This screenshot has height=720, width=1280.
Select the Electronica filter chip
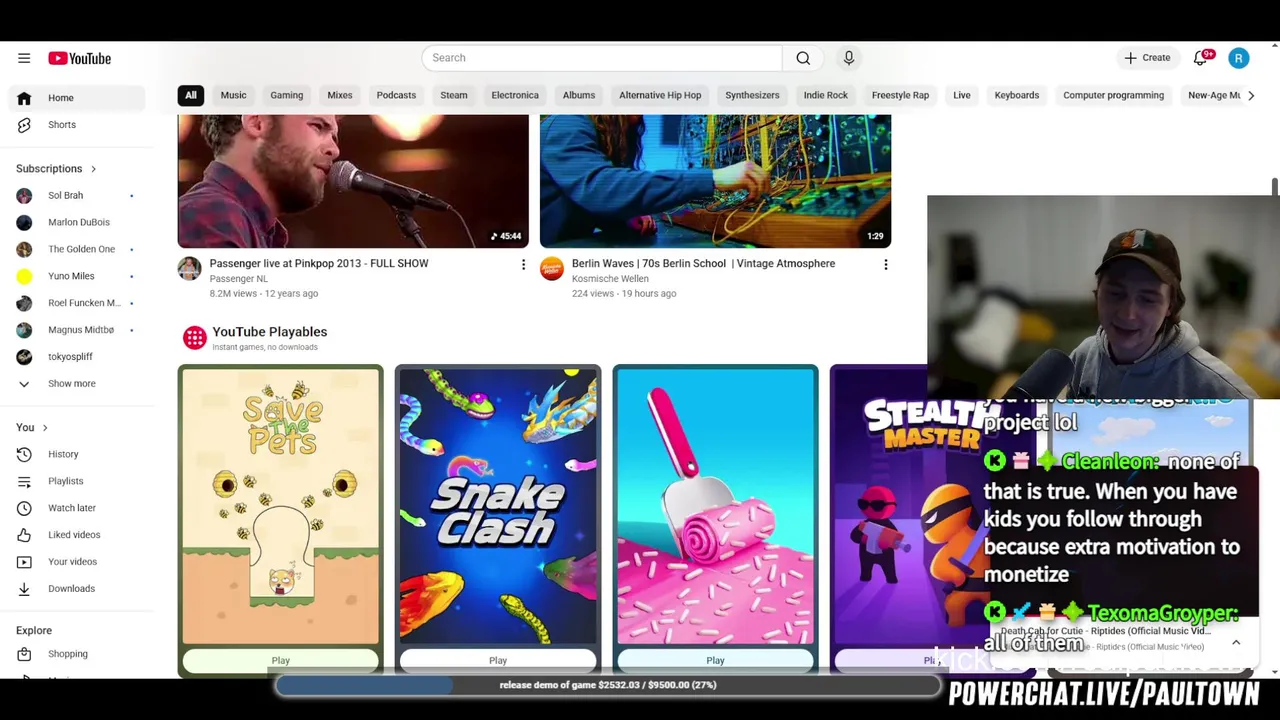[515, 95]
